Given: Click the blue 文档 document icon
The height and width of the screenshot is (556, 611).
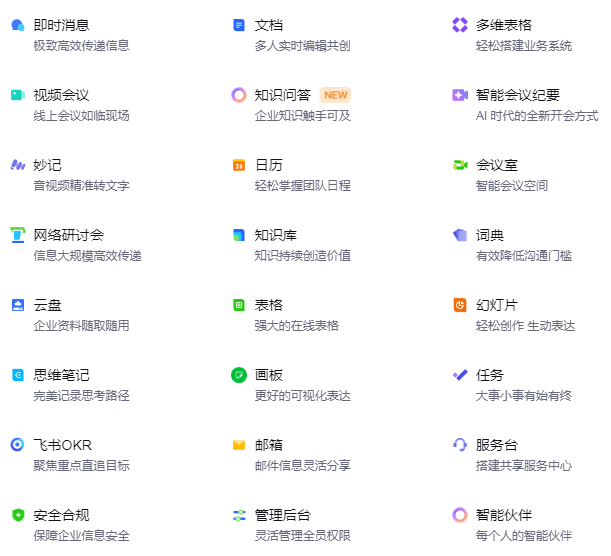Looking at the screenshot, I should point(238,25).
